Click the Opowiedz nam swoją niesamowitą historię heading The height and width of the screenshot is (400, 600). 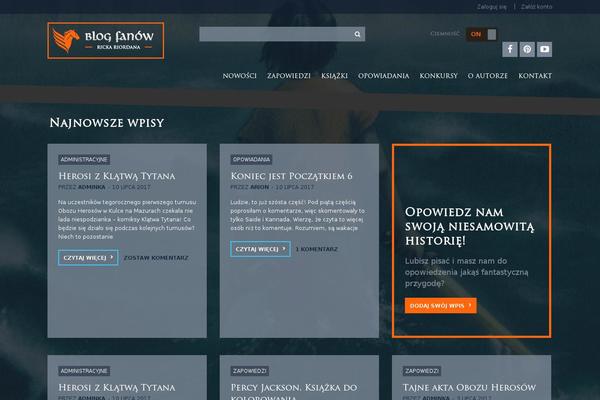pyautogui.click(x=470, y=227)
